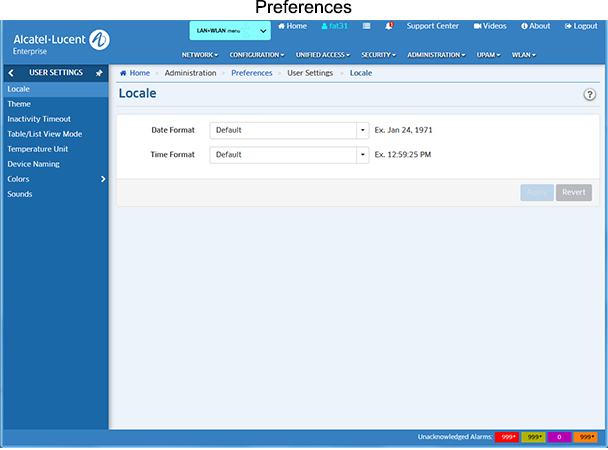Open the fat31 user profile
Viewport: 608px width, 450px height.
tap(334, 26)
